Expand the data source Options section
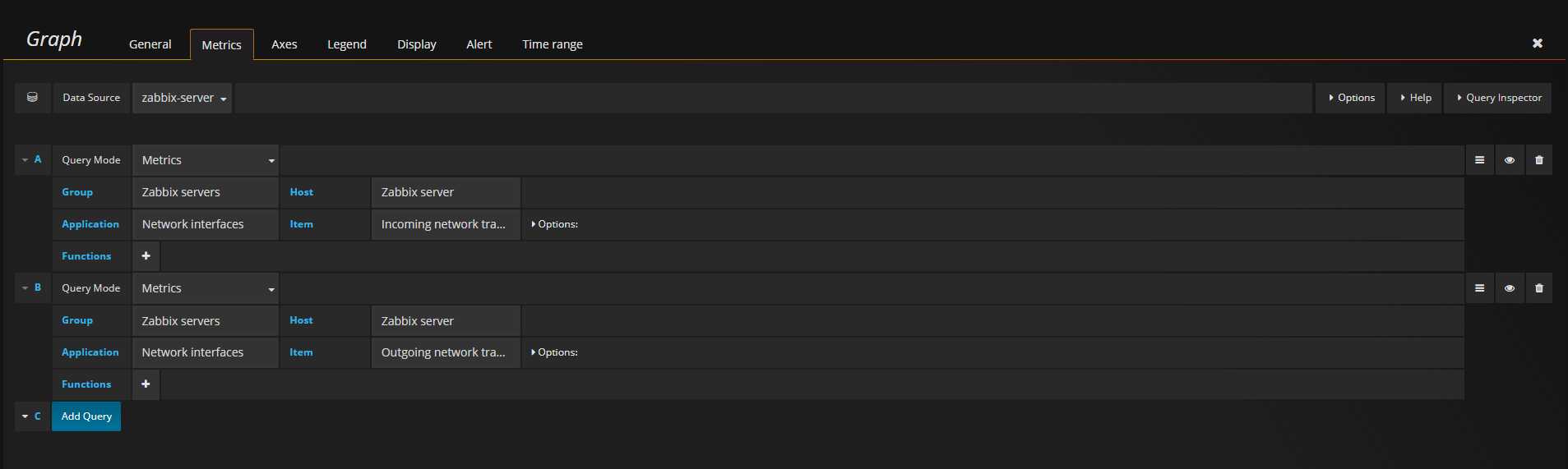Image resolution: width=1568 pixels, height=469 pixels. pyautogui.click(x=1351, y=98)
